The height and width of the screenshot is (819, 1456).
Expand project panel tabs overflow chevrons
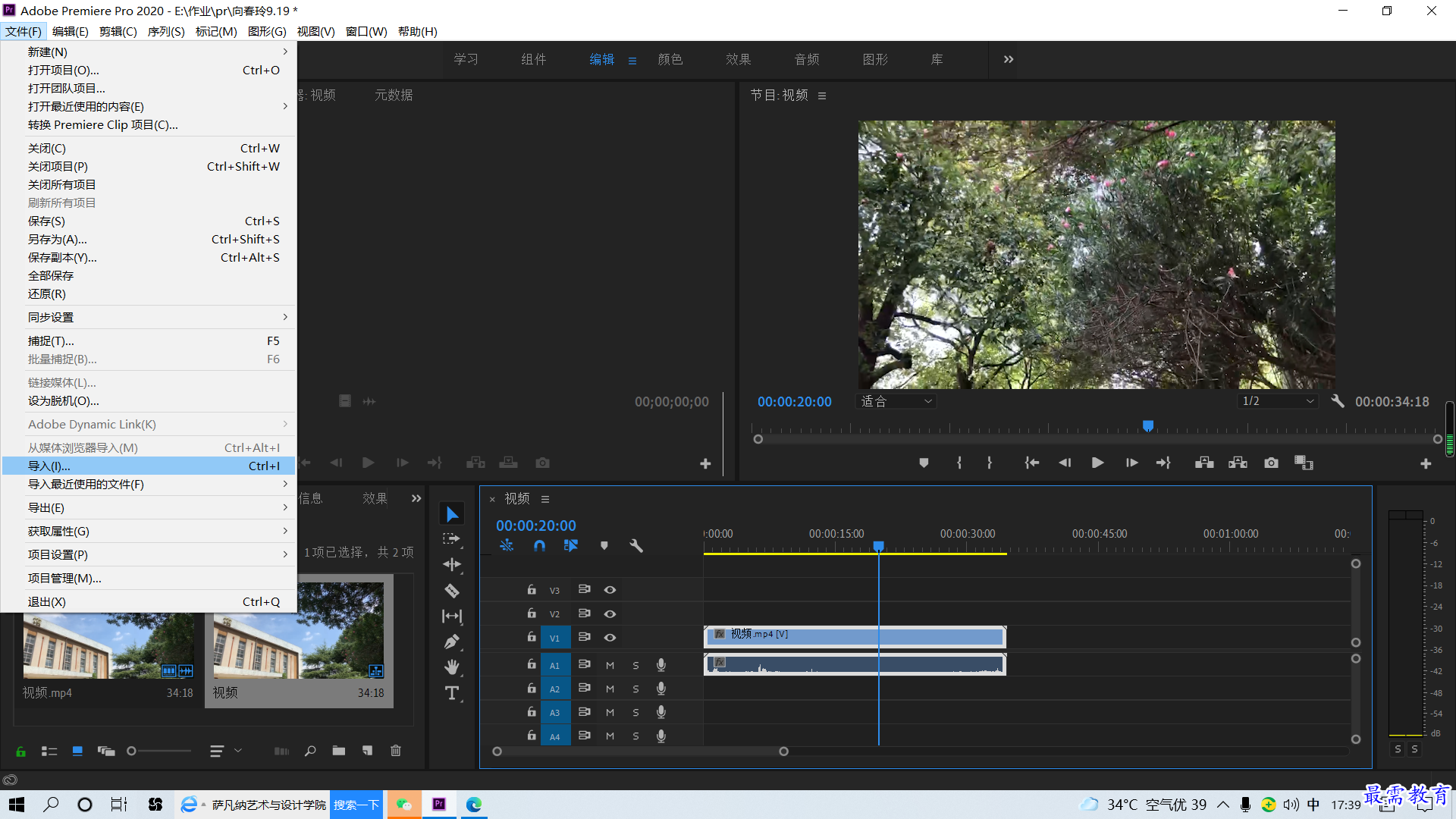pos(416,498)
